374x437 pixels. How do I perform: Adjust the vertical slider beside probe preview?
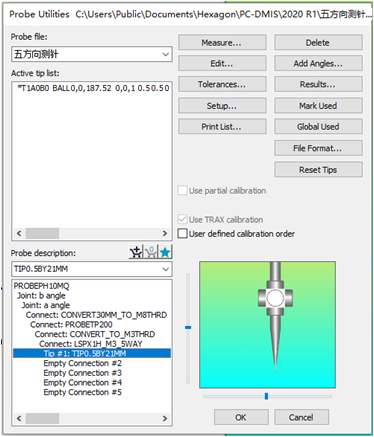188,327
